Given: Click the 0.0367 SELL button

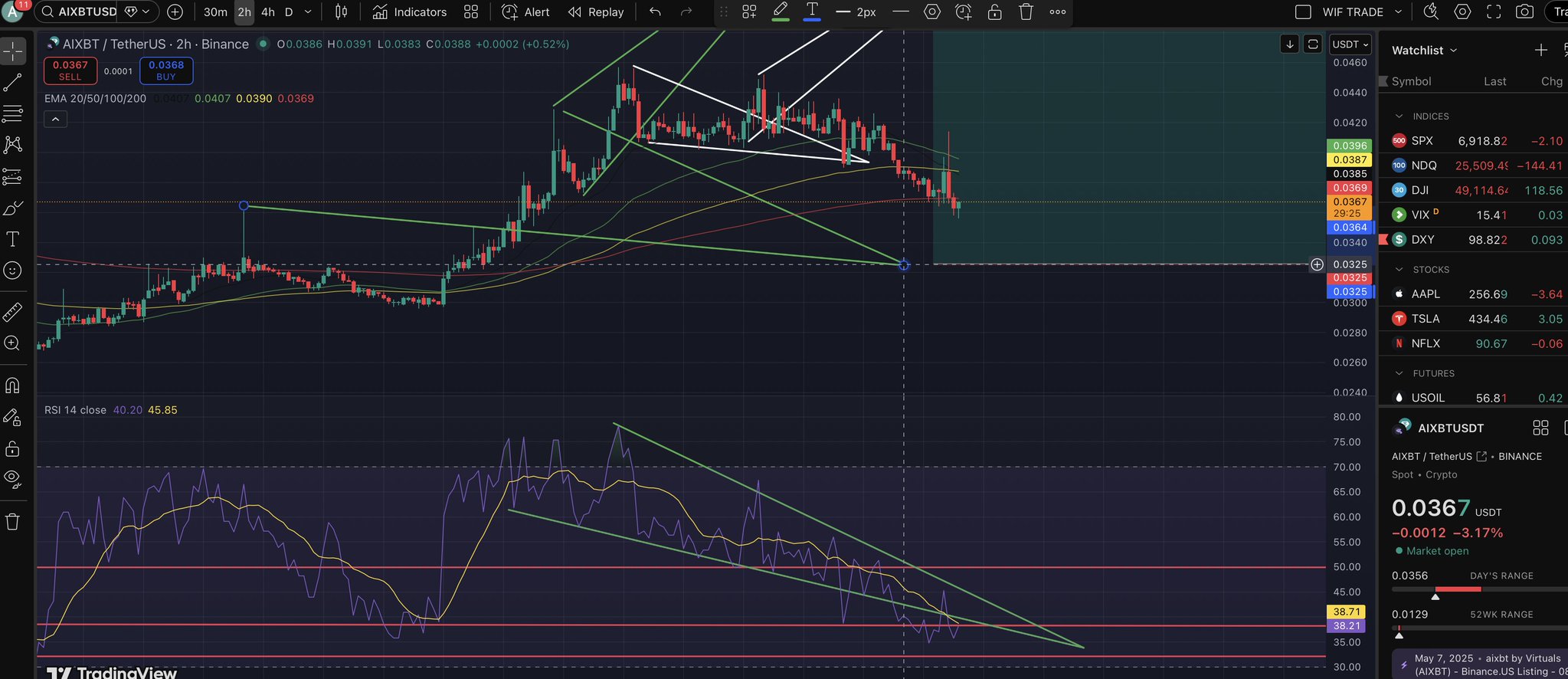Looking at the screenshot, I should coord(70,71).
